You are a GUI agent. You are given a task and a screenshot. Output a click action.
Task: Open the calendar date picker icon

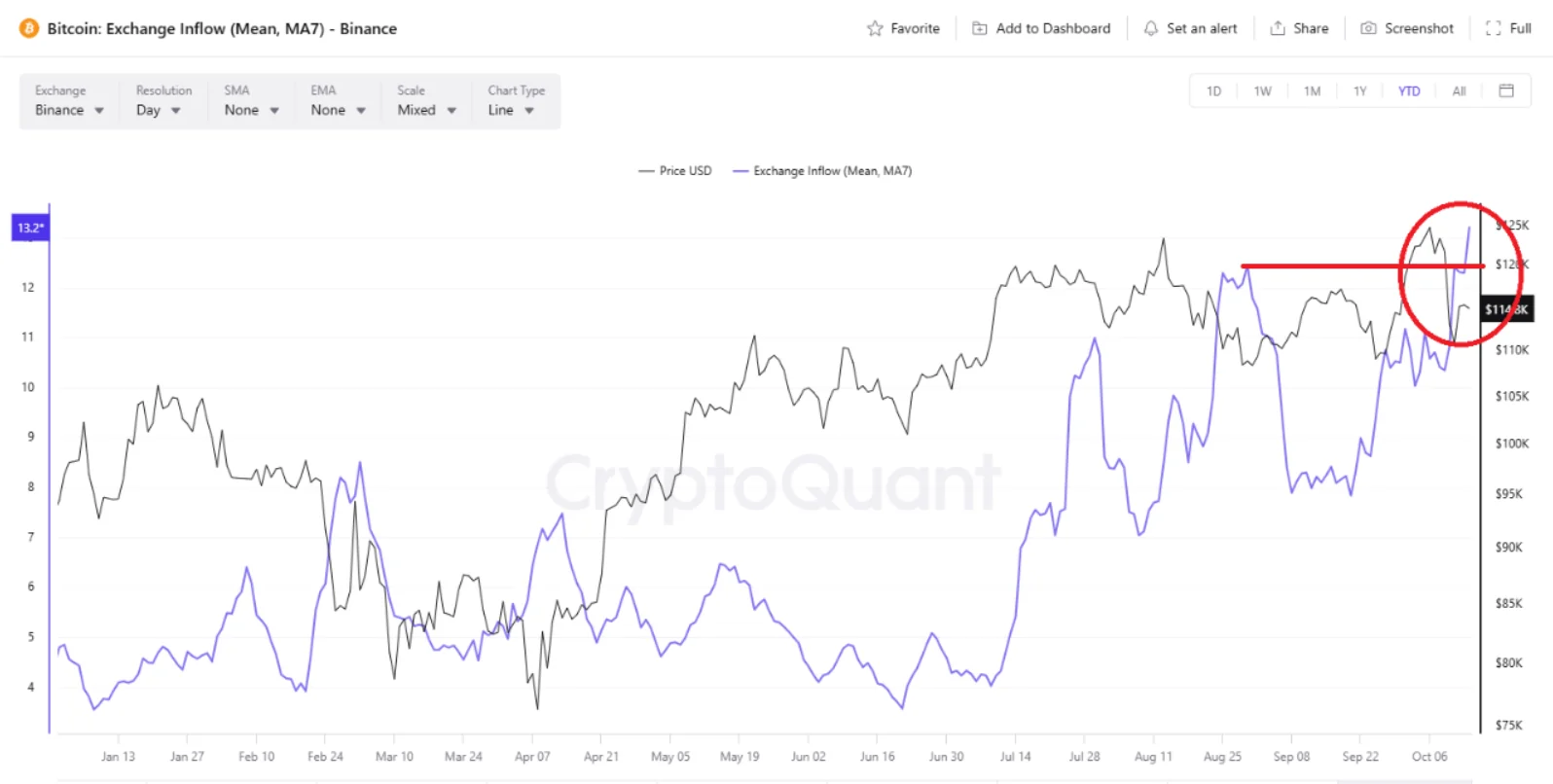coord(1506,90)
